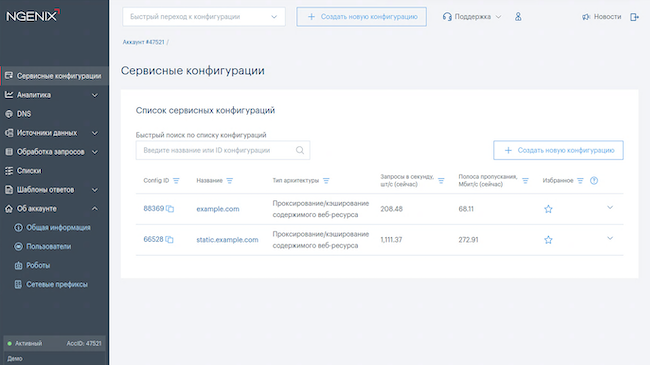Filter by Тип архитектуры column
This screenshot has height=365, width=650.
pyautogui.click(x=326, y=180)
